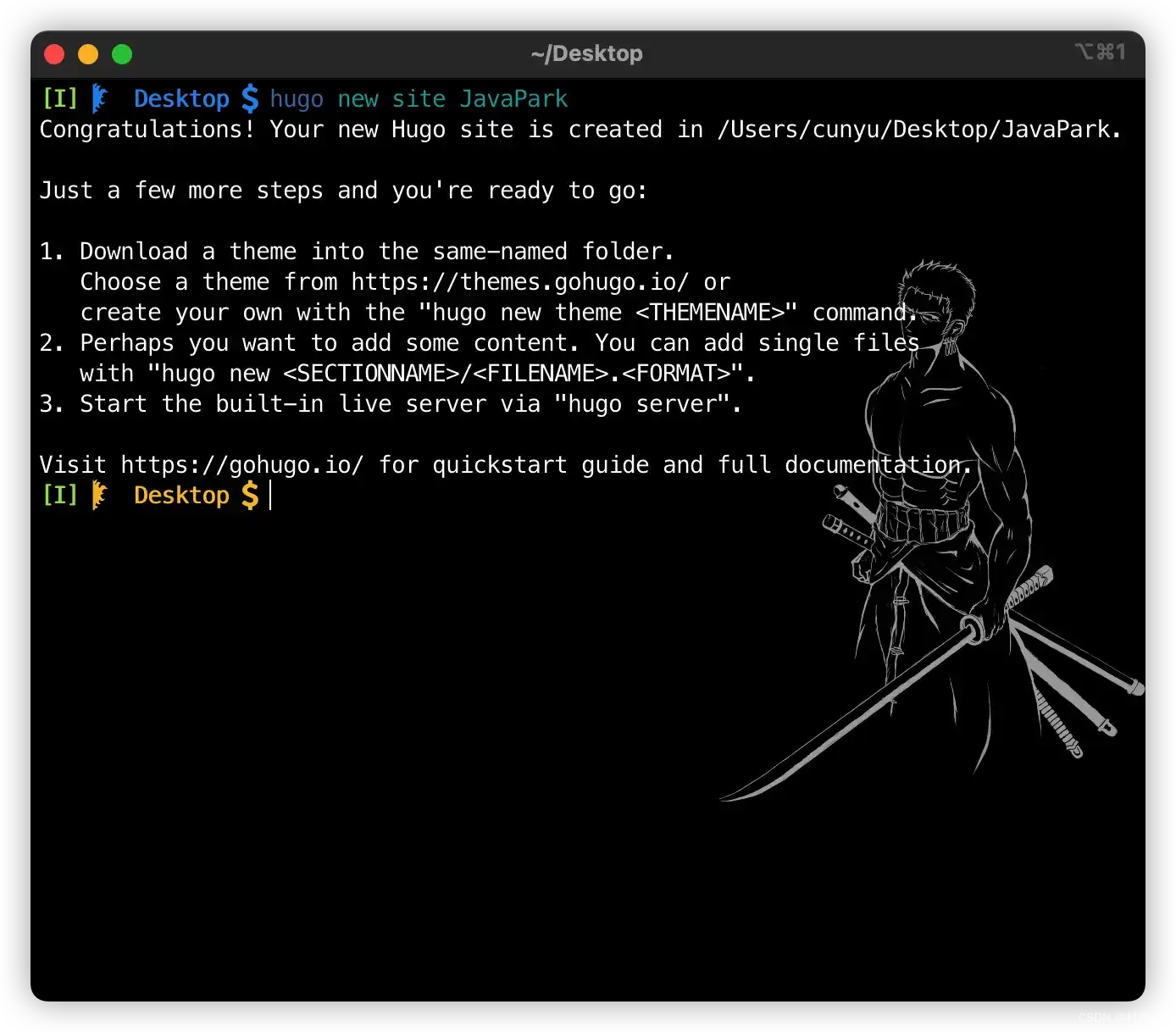Click the yellow dollar sign prompt symbol
Image resolution: width=1176 pixels, height=1032 pixels.
249,496
